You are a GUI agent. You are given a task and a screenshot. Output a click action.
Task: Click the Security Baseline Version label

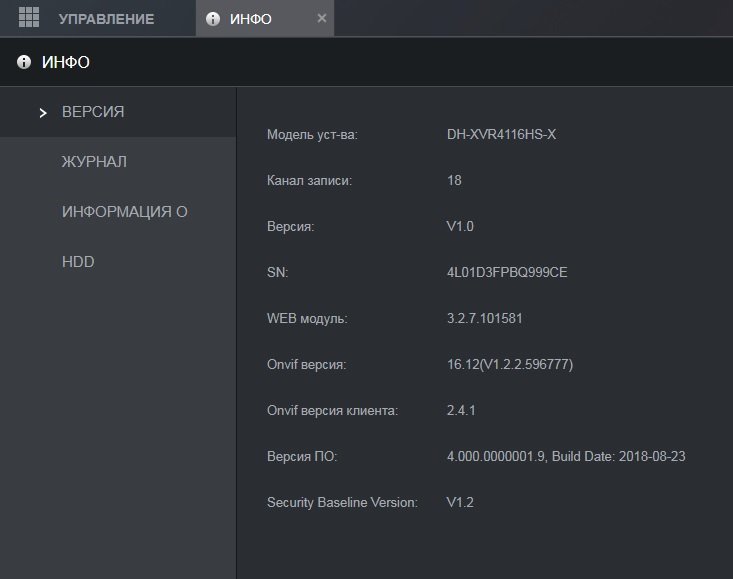(342, 502)
